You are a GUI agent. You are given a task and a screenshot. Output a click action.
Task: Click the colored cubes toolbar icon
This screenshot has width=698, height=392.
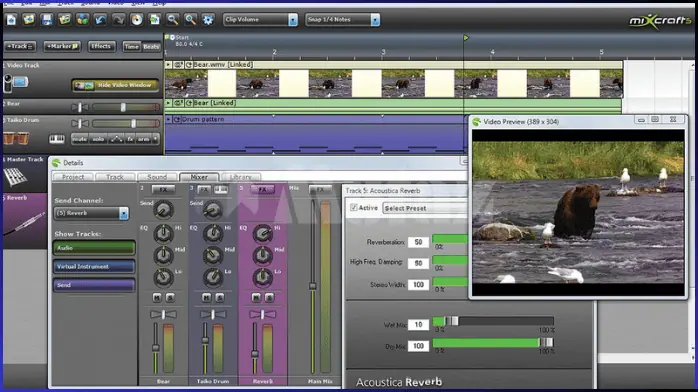[82, 20]
